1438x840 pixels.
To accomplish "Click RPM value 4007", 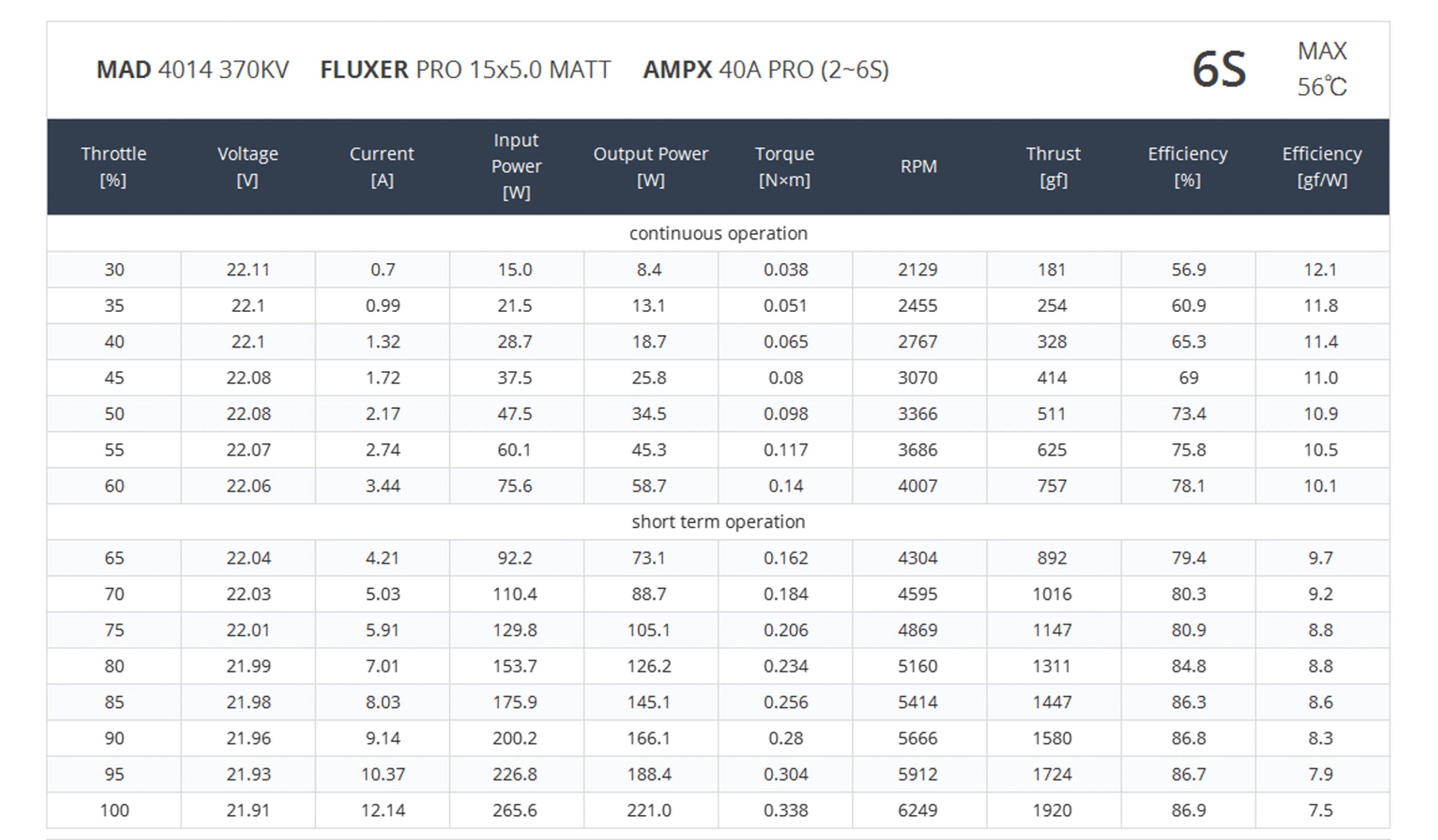I will [x=918, y=486].
